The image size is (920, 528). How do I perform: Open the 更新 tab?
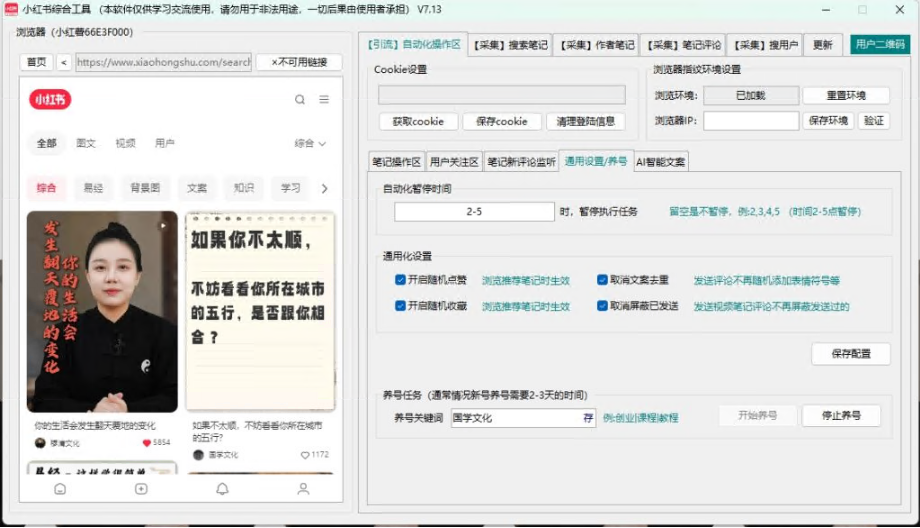coord(823,45)
